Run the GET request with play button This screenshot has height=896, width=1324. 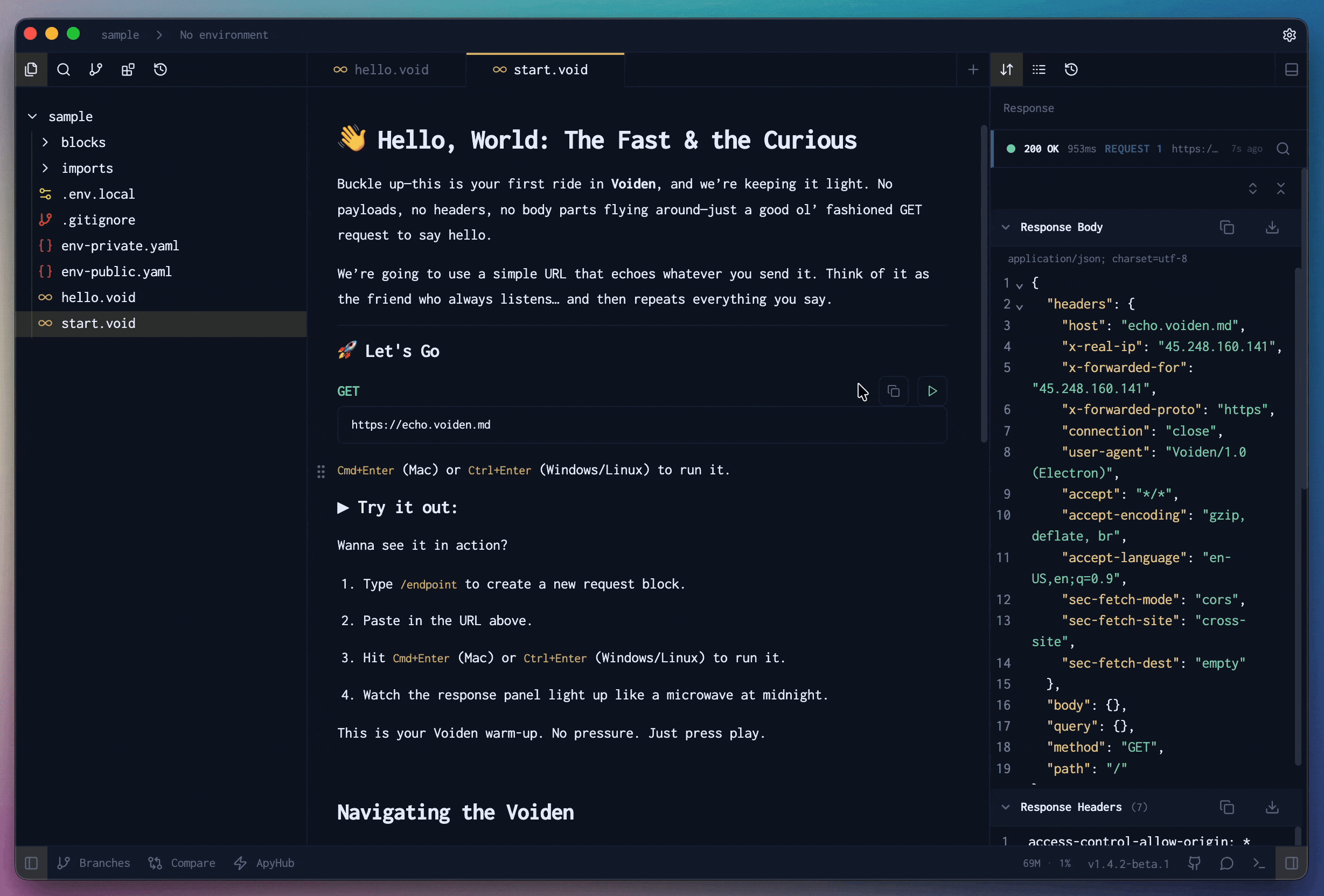[932, 391]
